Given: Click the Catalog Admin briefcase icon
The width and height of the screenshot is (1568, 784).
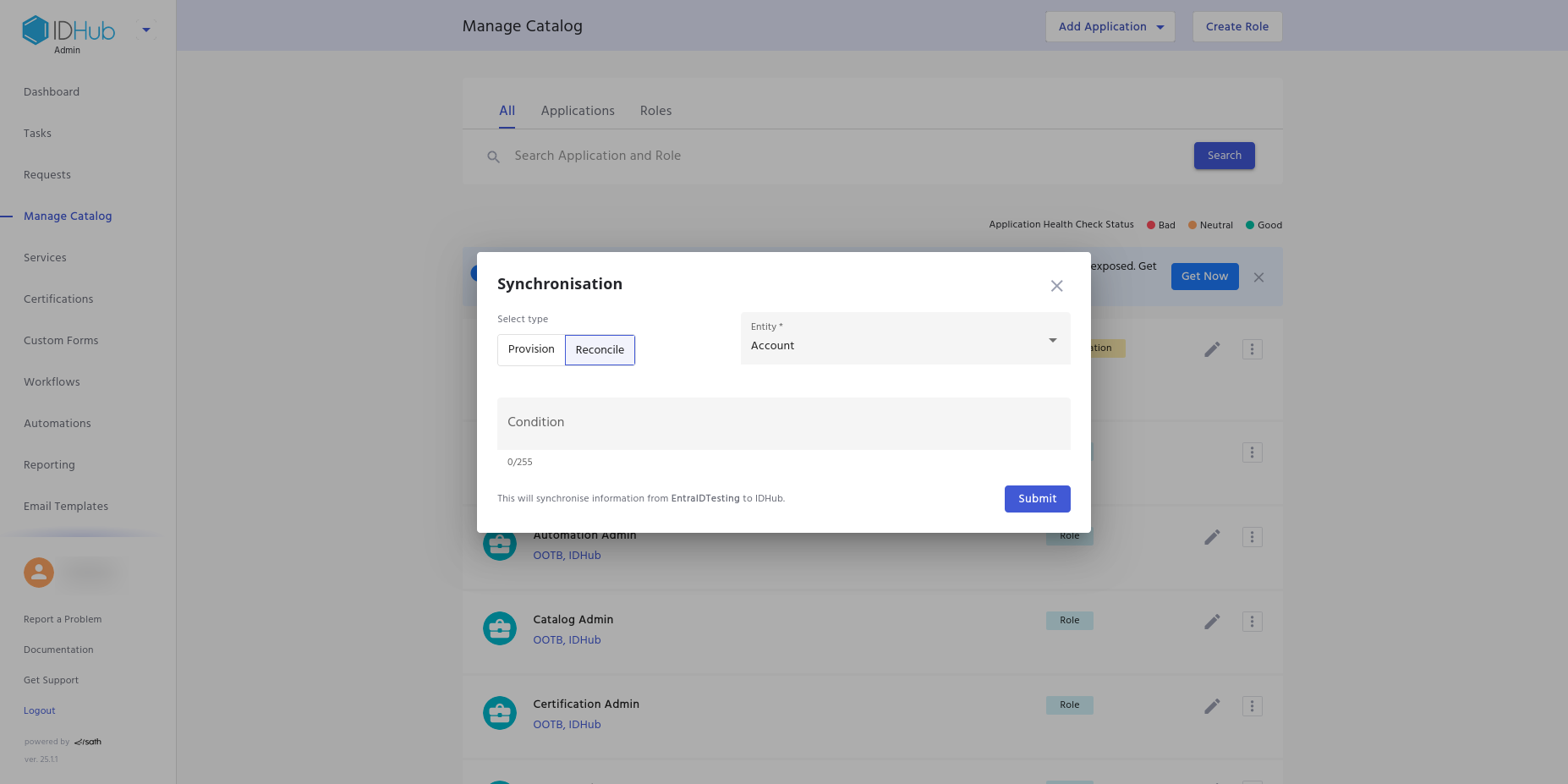Looking at the screenshot, I should (500, 628).
